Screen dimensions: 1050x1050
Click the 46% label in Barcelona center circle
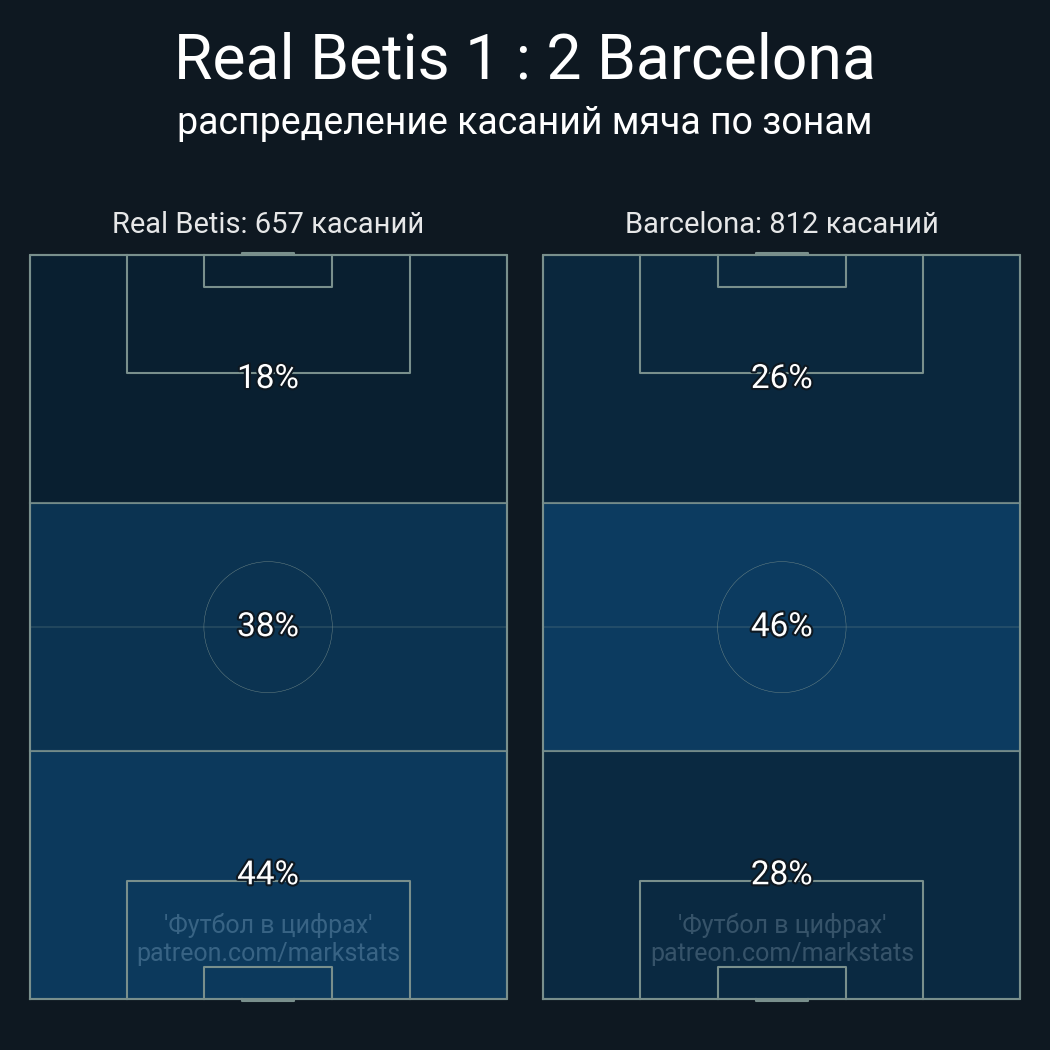point(781,625)
